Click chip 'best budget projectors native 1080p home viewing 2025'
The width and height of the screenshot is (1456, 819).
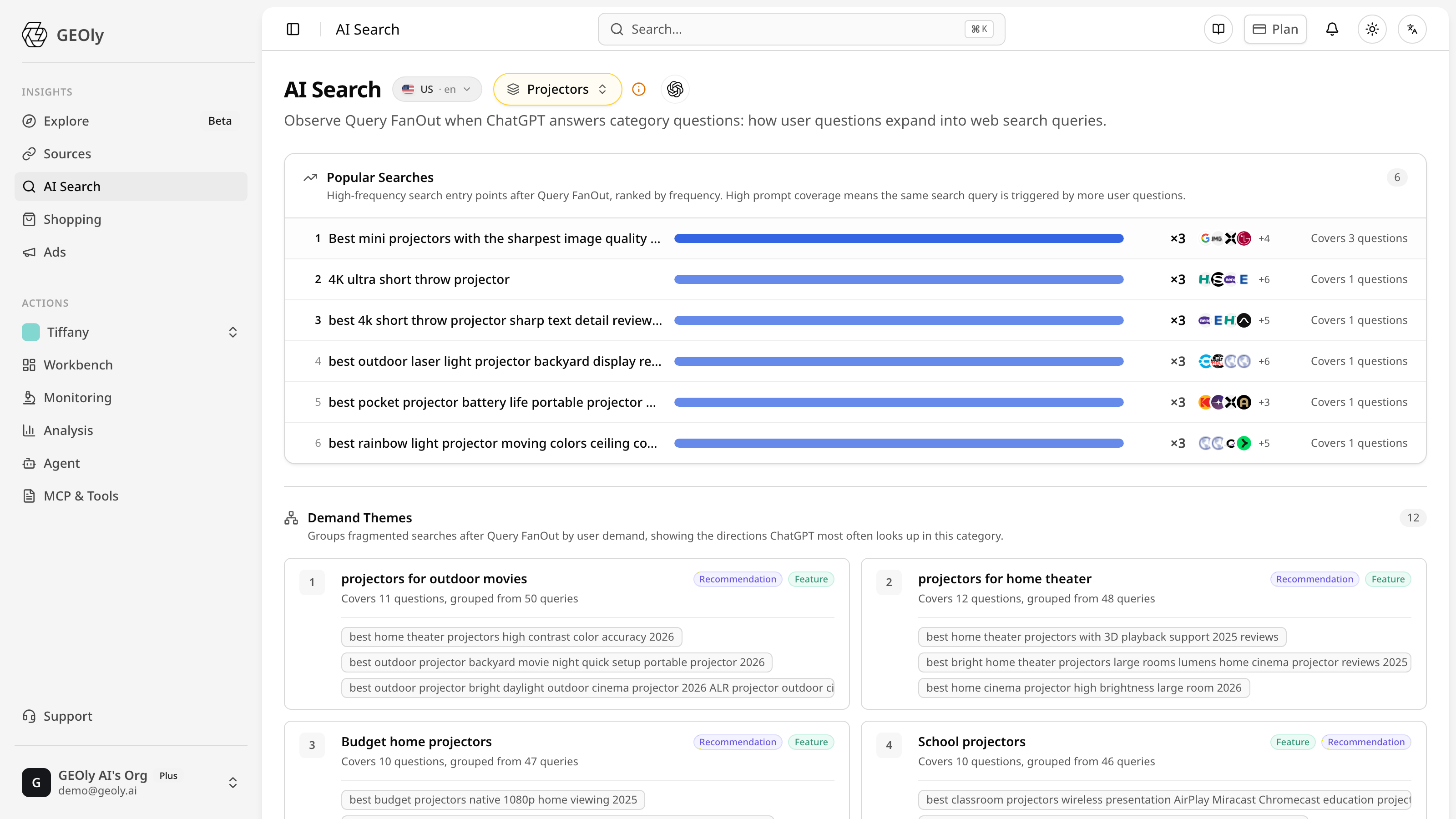point(493,800)
